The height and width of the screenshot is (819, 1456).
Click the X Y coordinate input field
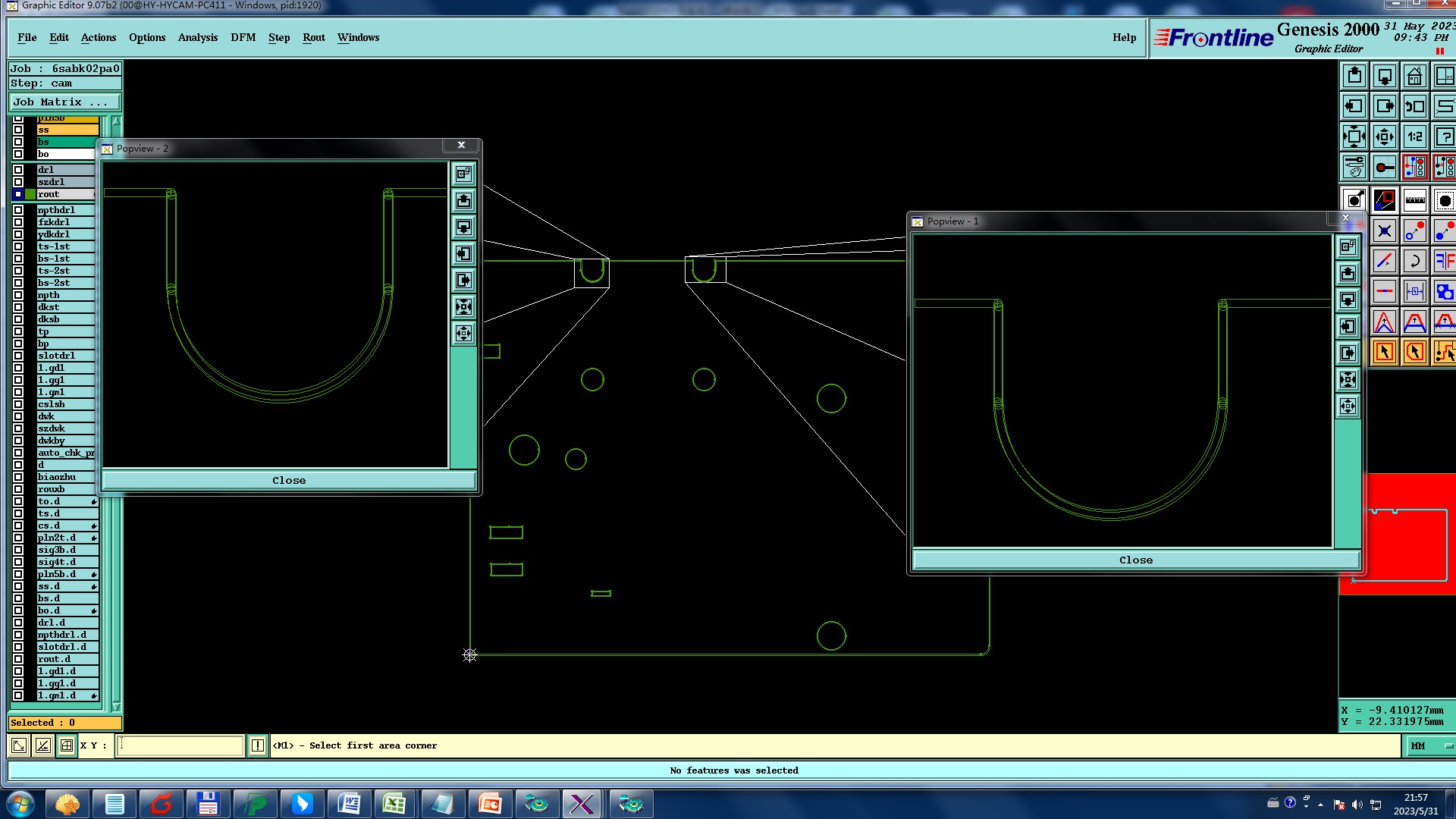point(180,746)
